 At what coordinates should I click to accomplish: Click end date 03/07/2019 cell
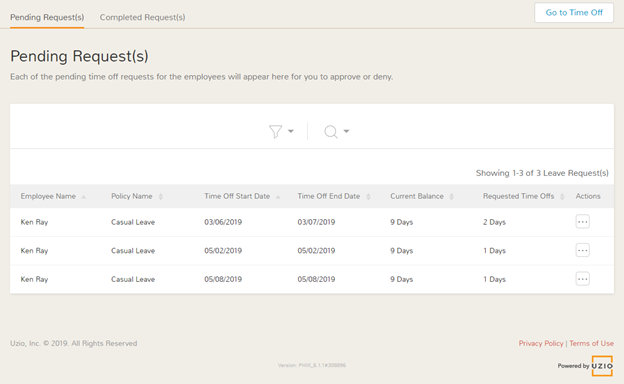[316, 222]
